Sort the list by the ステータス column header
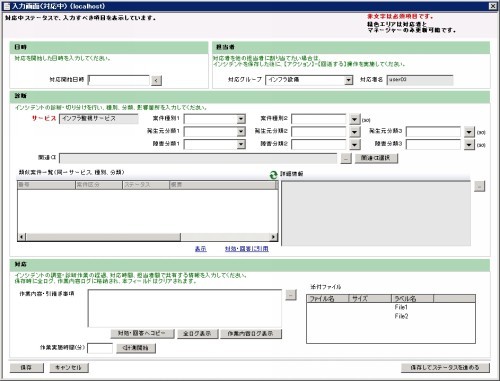This screenshot has height=381, width=500. 146,185
